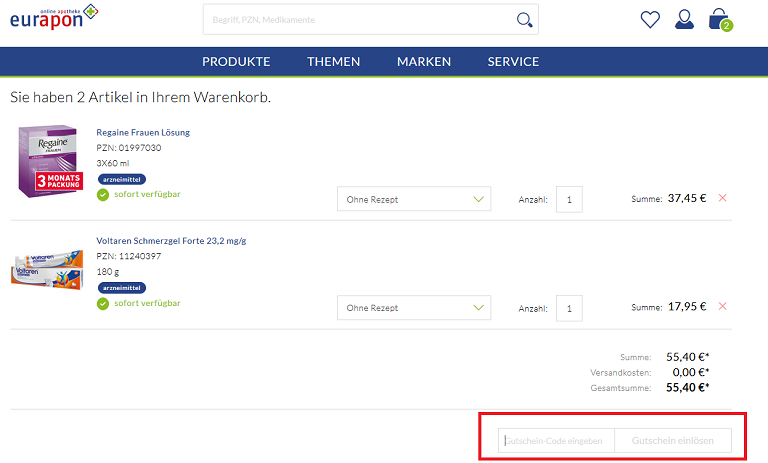Open the PRODUKTE menu

(x=236, y=62)
